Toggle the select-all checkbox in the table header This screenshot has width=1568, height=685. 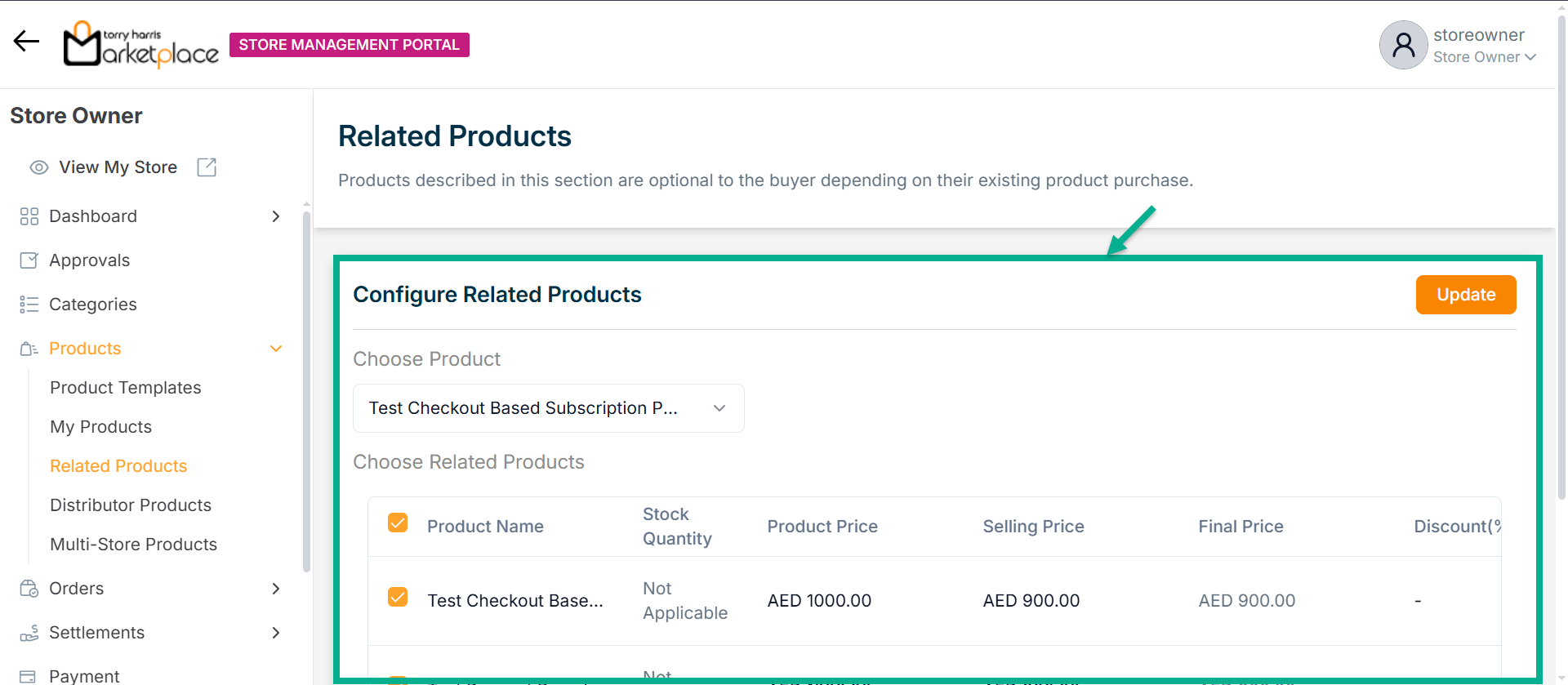(x=398, y=523)
